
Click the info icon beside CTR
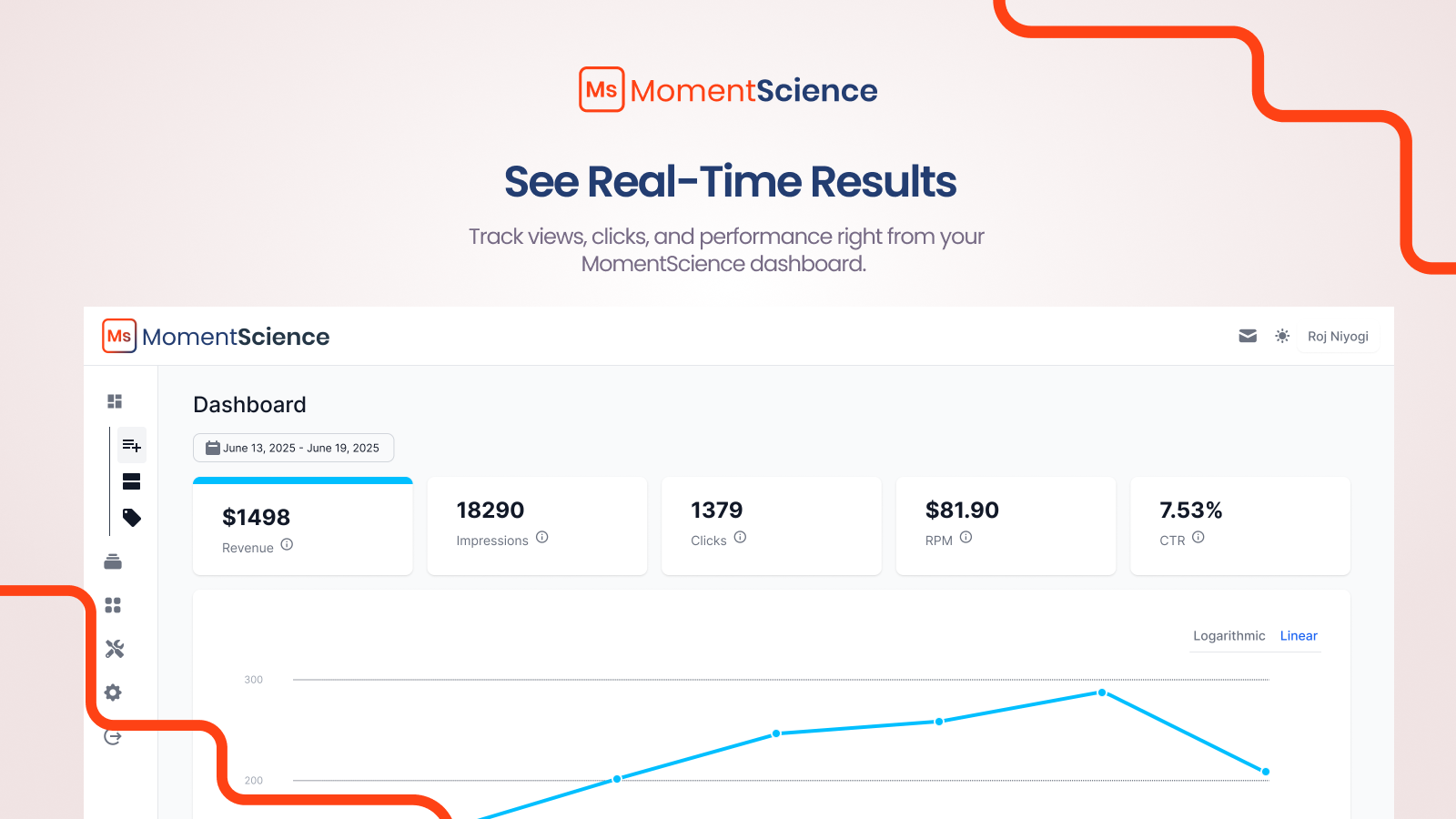[1198, 537]
